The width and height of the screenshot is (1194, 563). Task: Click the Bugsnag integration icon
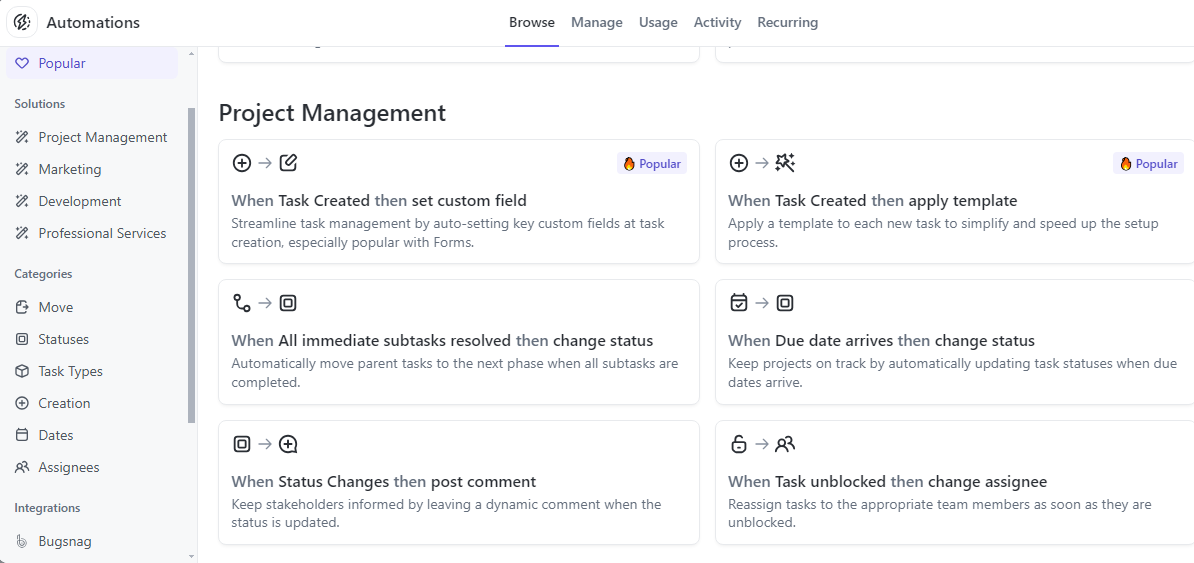pyautogui.click(x=22, y=541)
